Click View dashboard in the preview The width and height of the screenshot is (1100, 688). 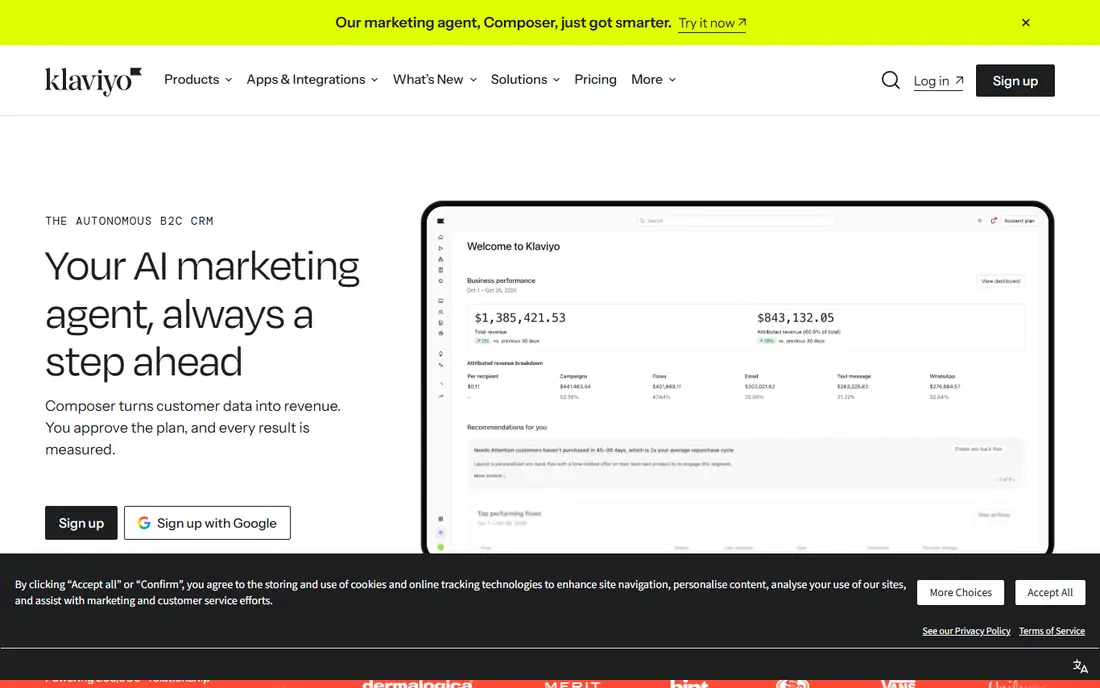1001,281
